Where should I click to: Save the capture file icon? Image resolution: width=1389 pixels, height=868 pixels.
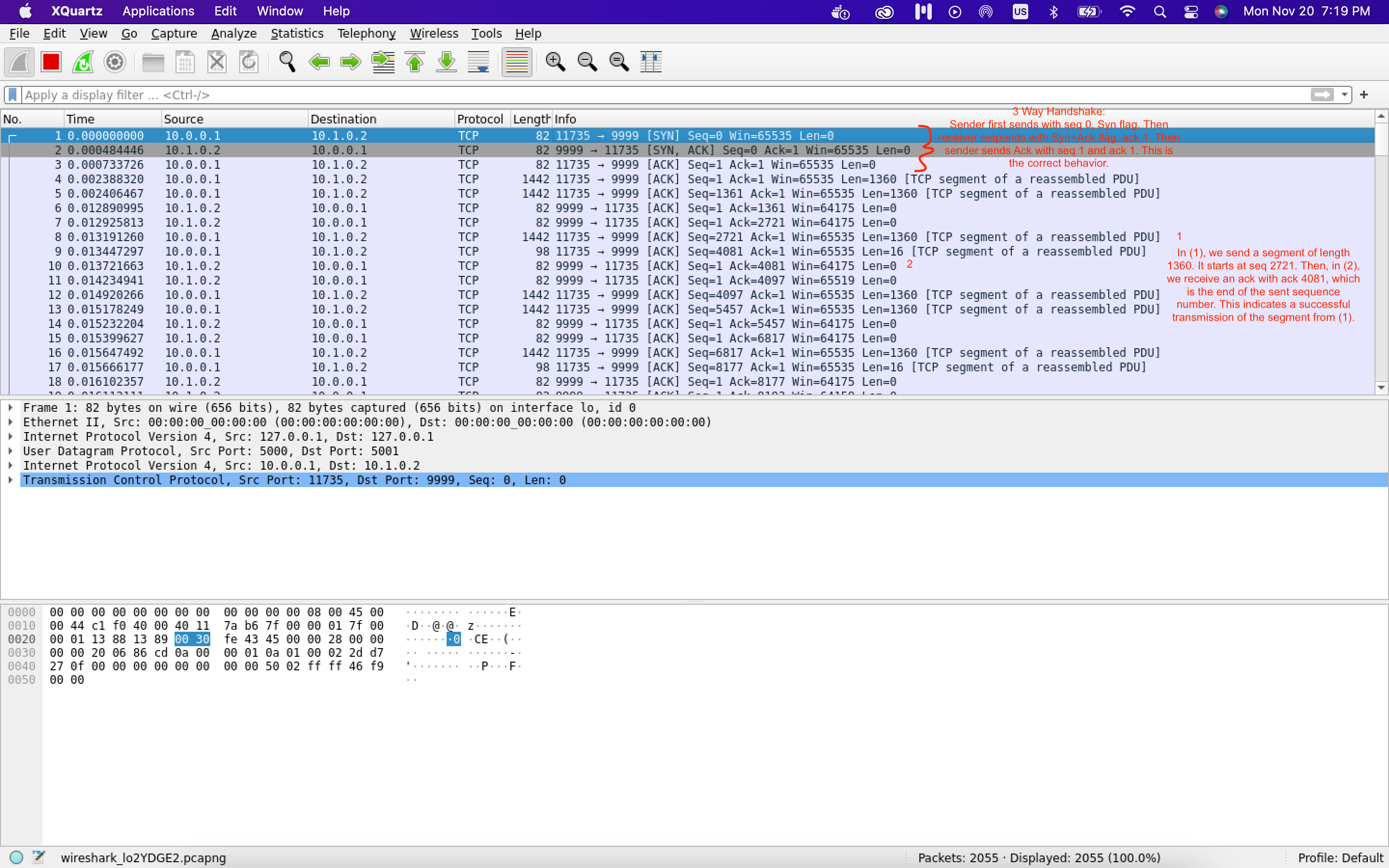coord(185,62)
